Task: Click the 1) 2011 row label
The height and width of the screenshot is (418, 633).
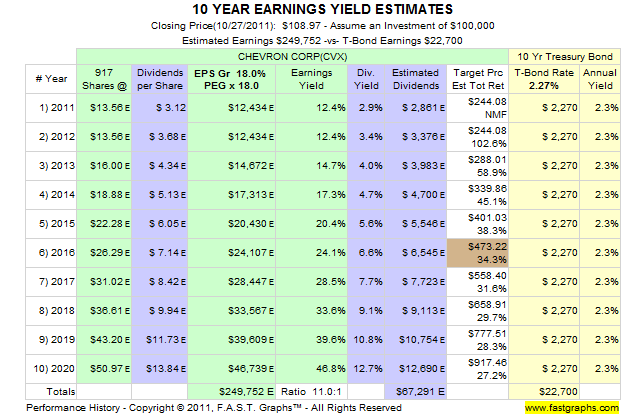Action: click(x=51, y=108)
